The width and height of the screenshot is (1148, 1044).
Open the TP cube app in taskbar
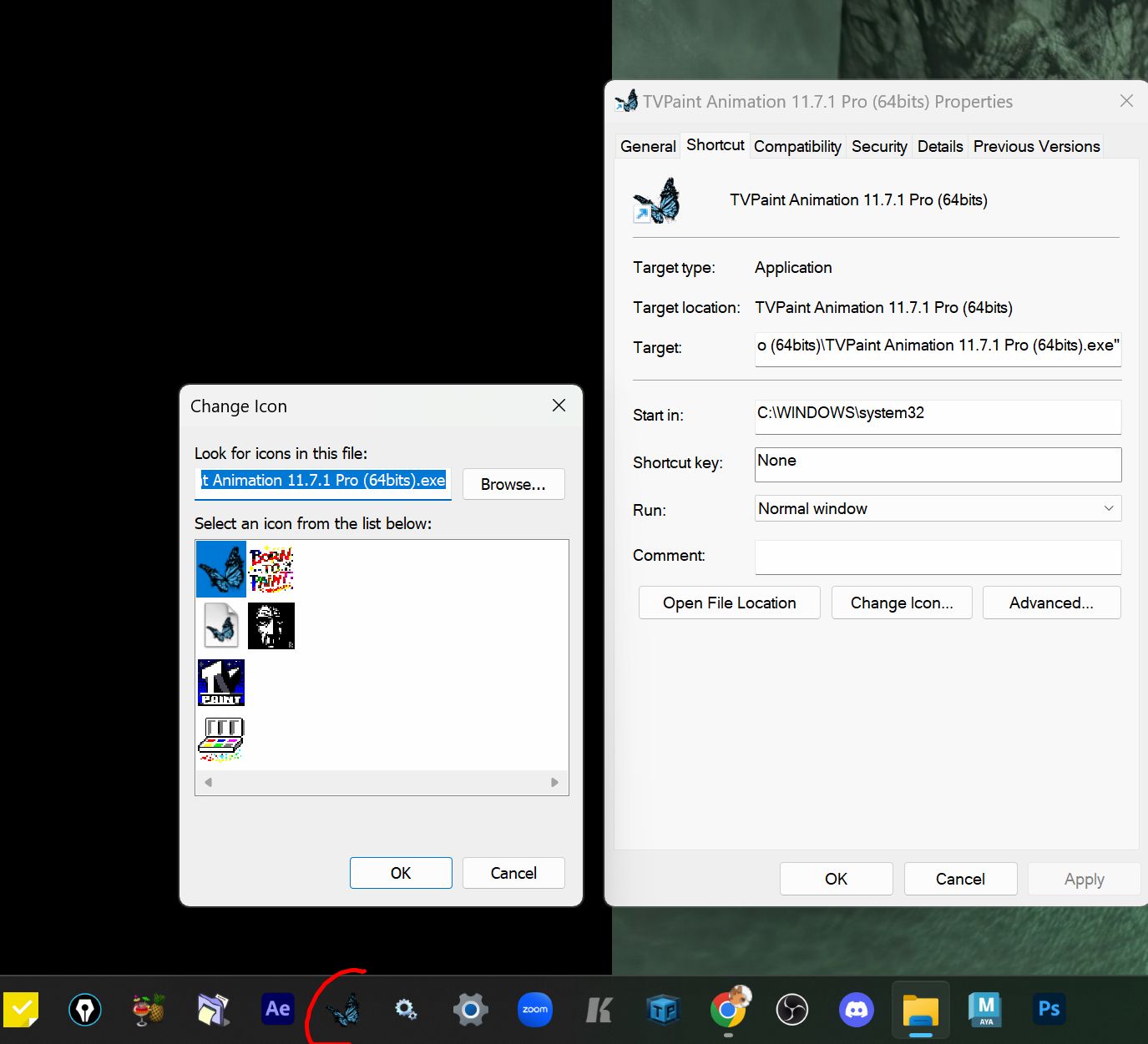coord(664,1010)
